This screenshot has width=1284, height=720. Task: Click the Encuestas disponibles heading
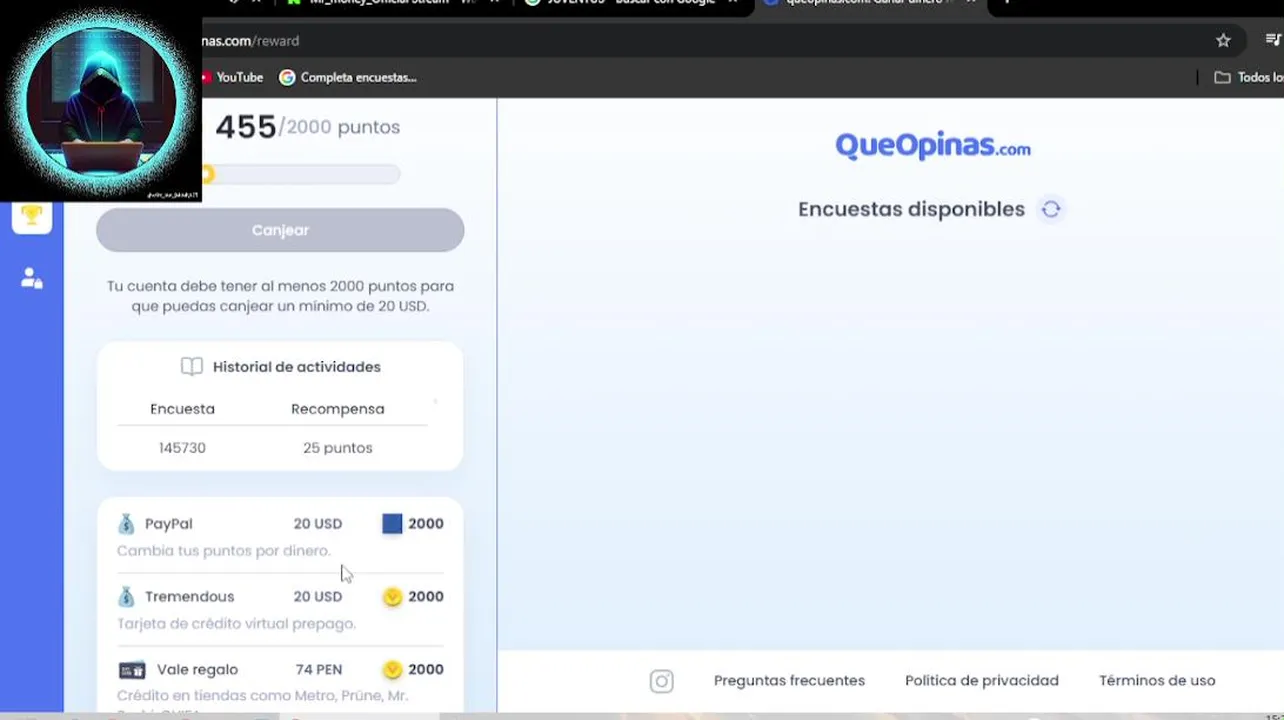[911, 209]
